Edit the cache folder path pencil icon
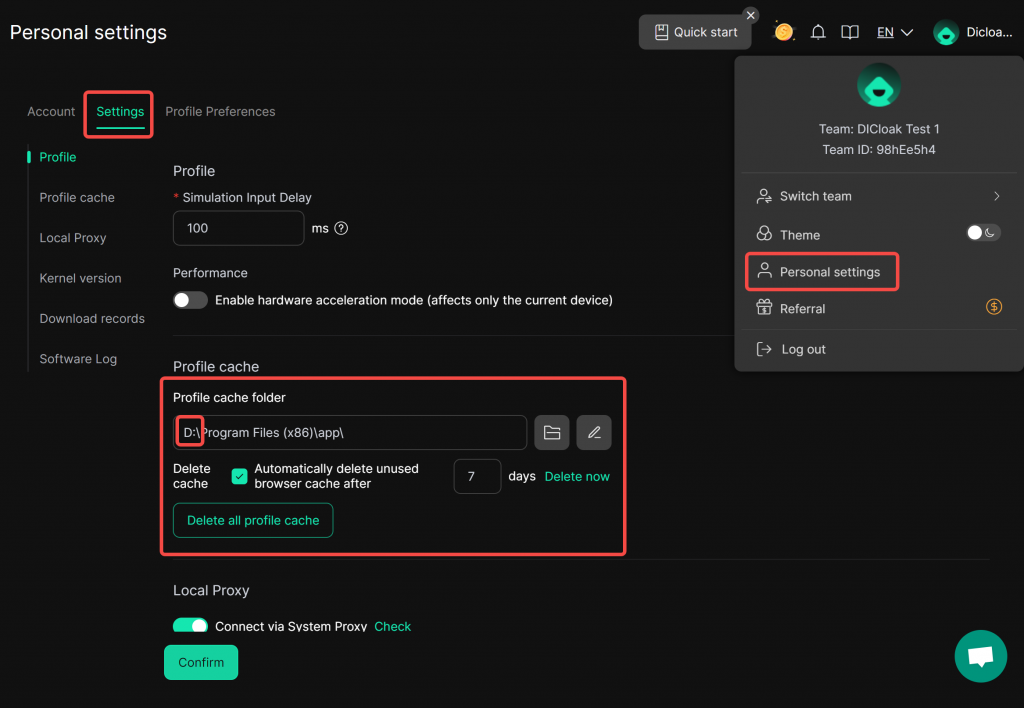 tap(594, 432)
